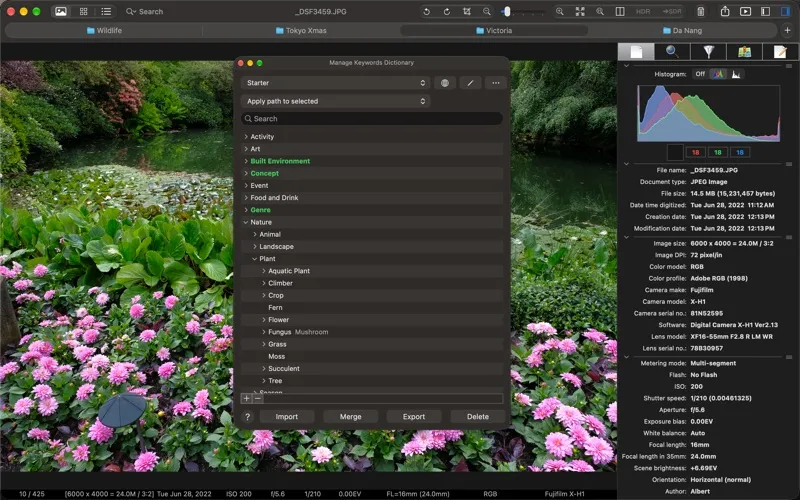The image size is (800, 500).
Task: Select the Moss keyword
Action: point(277,357)
